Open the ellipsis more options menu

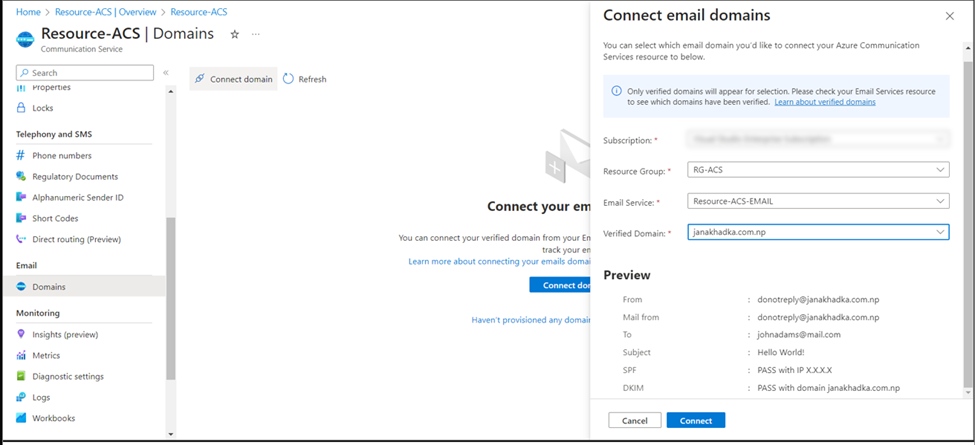click(256, 34)
